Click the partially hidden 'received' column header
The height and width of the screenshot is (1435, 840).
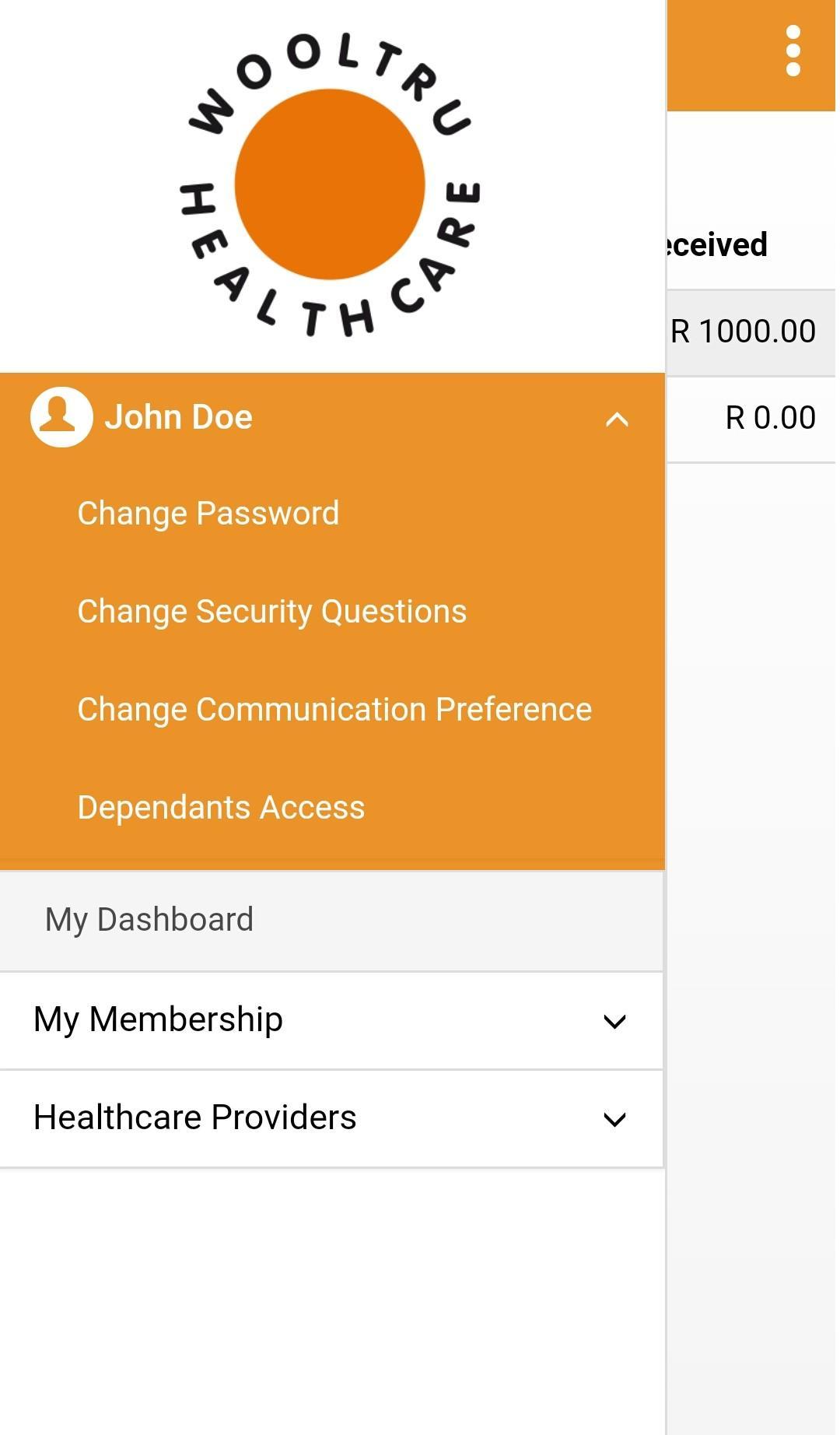point(717,244)
